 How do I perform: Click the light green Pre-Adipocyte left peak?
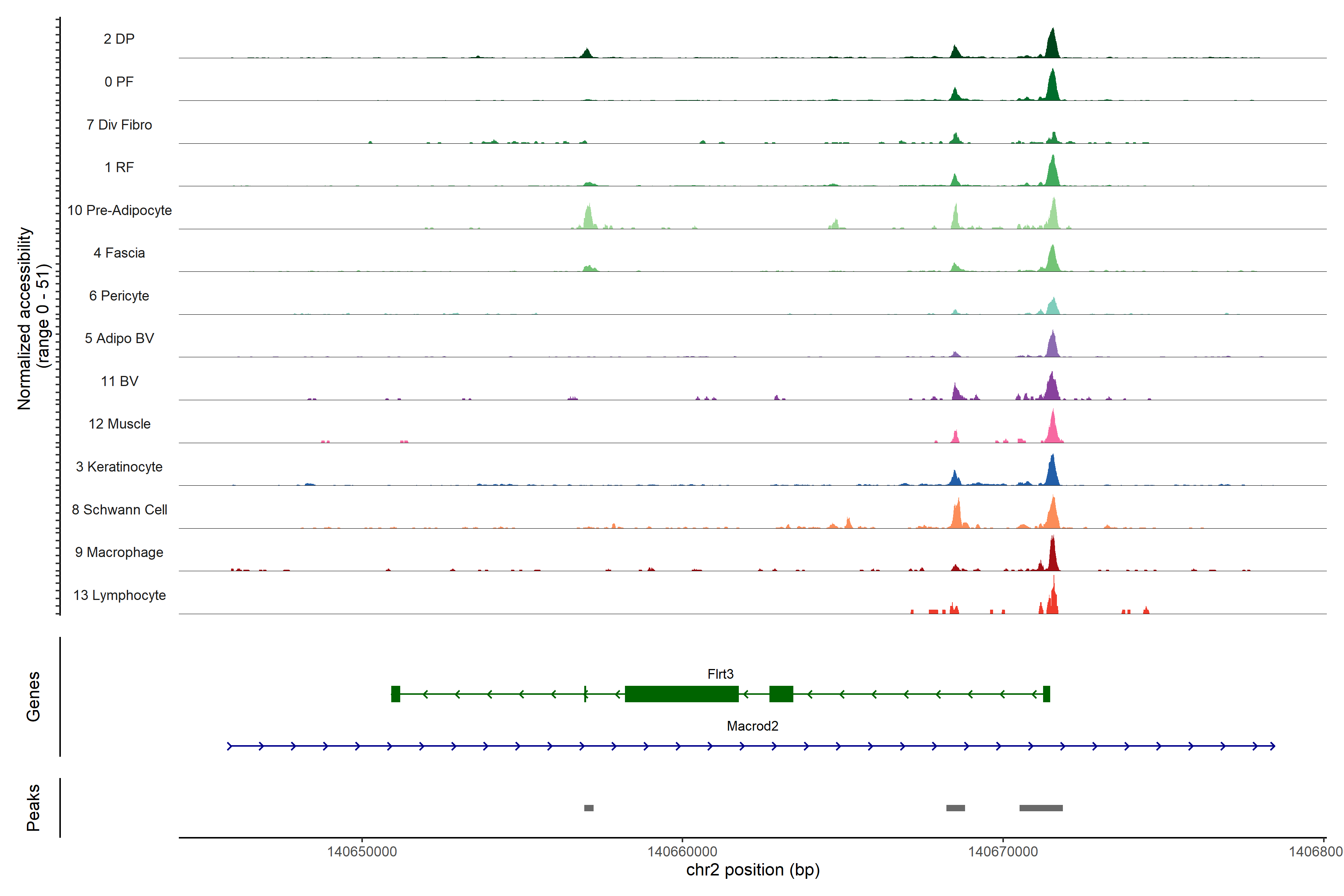click(x=588, y=217)
